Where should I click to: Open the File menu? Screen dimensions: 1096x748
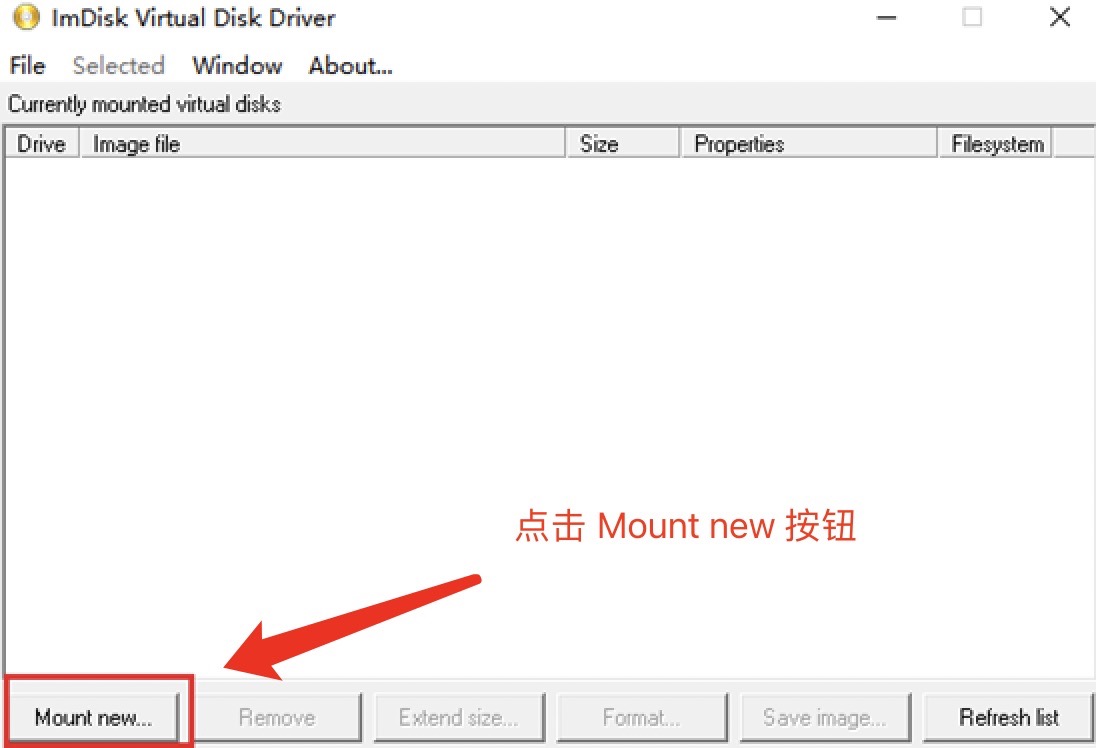pos(27,66)
